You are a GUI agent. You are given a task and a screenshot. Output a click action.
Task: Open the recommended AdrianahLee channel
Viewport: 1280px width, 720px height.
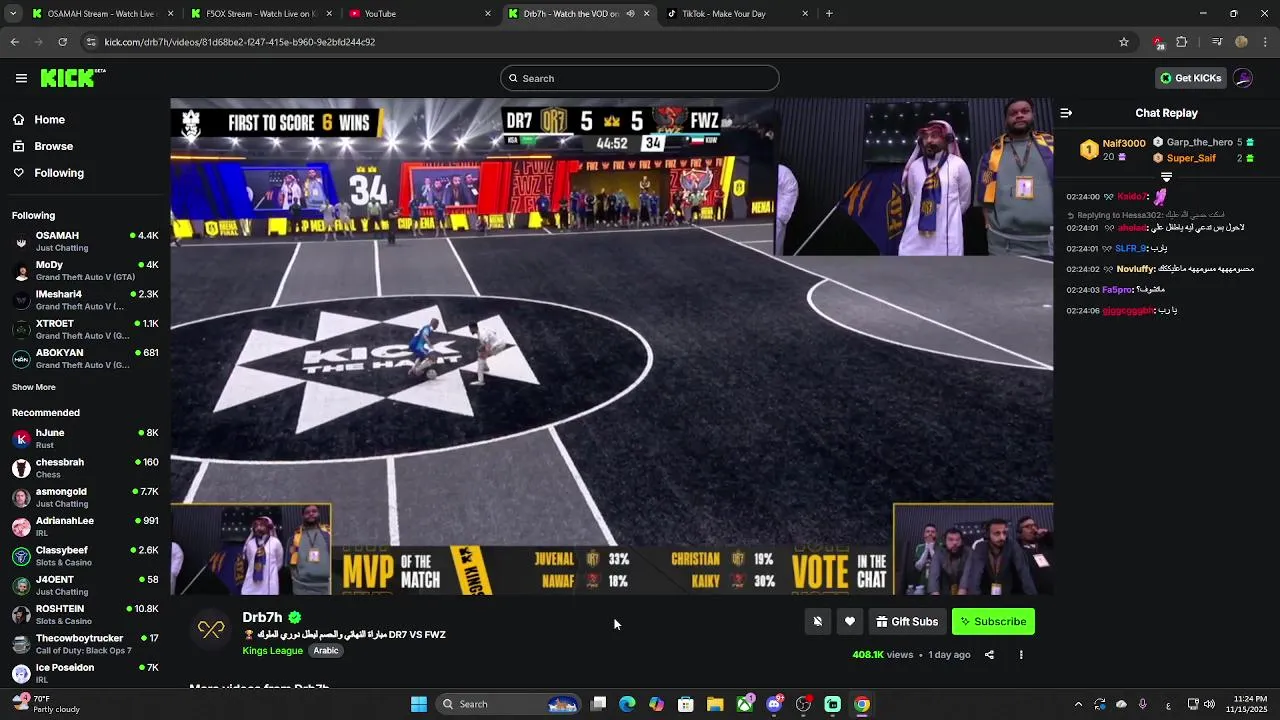(x=85, y=526)
